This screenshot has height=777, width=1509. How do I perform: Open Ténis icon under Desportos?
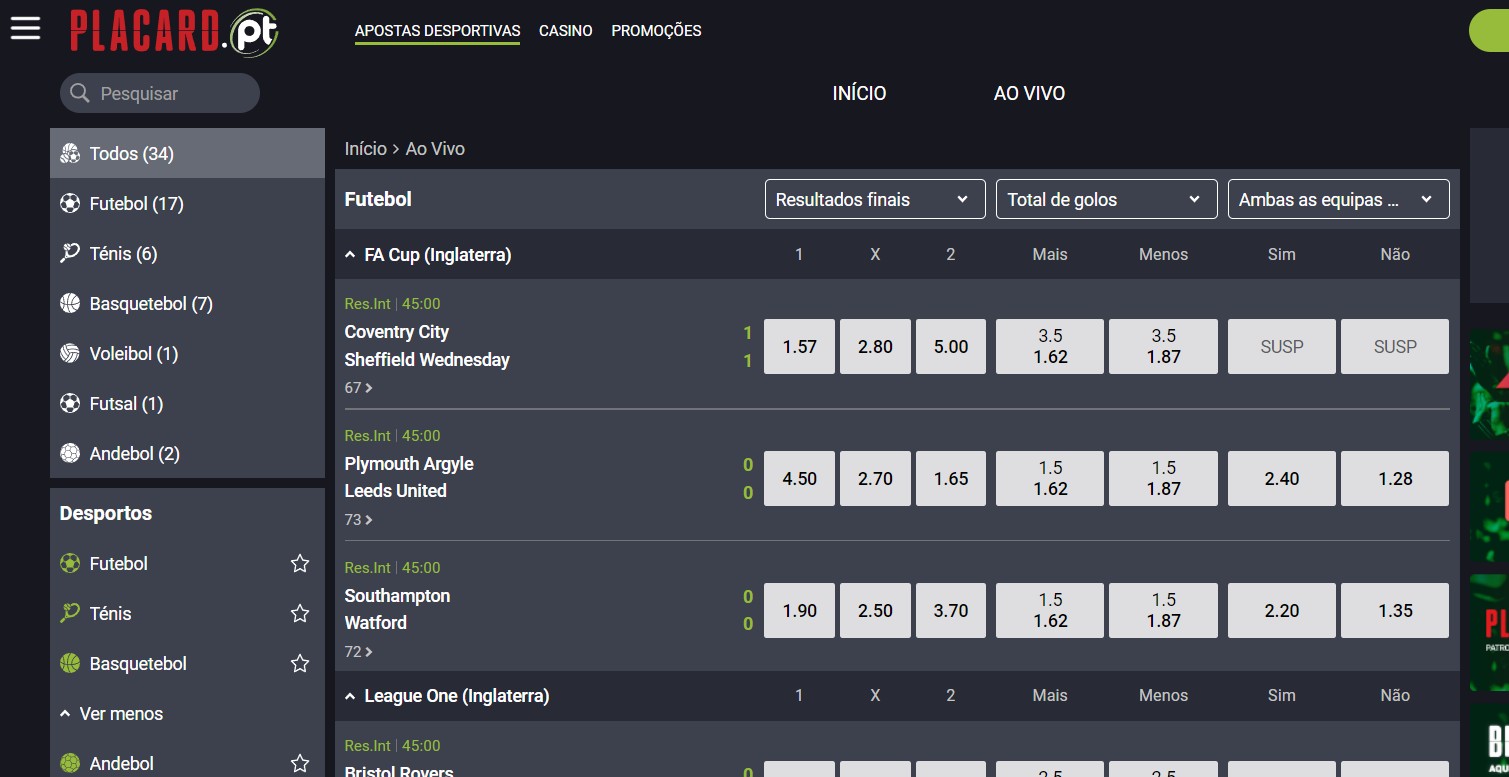tap(70, 613)
